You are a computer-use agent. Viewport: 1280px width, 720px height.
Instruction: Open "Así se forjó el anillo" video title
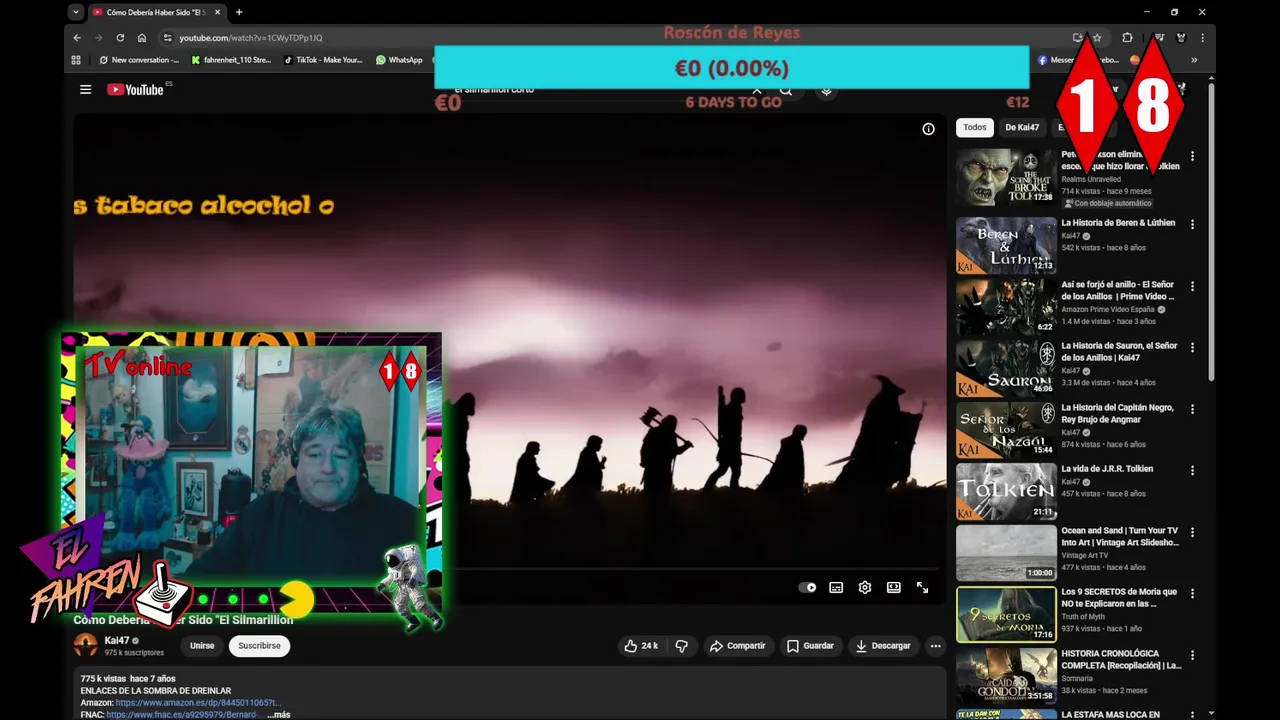[1118, 290]
